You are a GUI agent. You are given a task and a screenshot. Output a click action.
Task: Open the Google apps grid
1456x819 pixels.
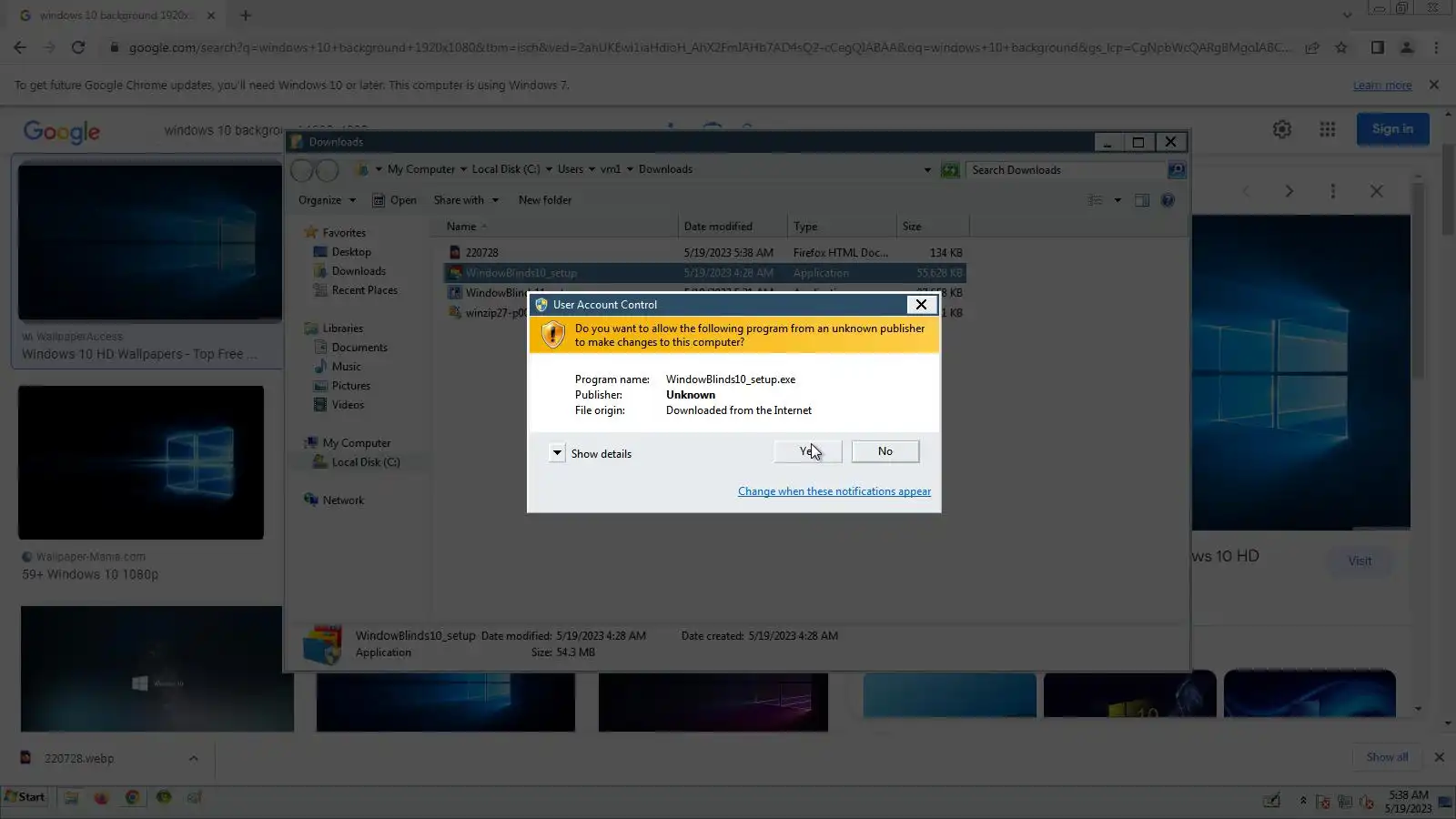1328,129
